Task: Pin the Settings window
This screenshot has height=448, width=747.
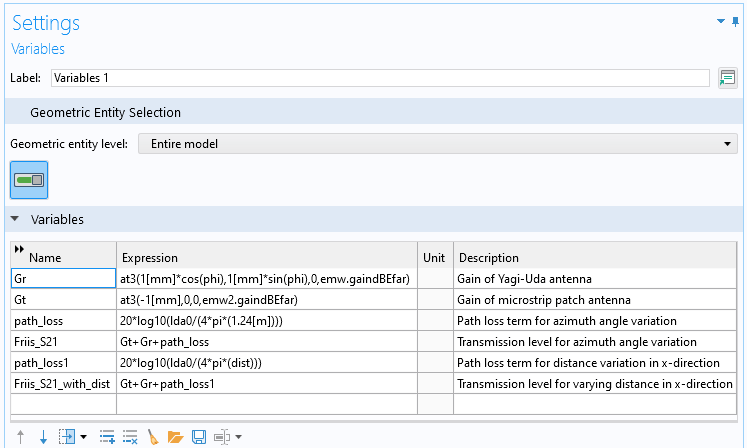Action: tap(736, 21)
